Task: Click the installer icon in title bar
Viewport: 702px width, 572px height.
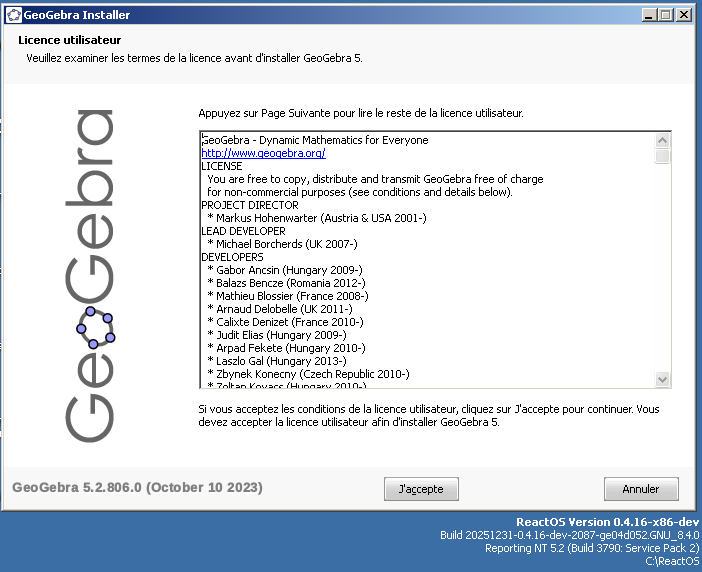Action: 12,15
